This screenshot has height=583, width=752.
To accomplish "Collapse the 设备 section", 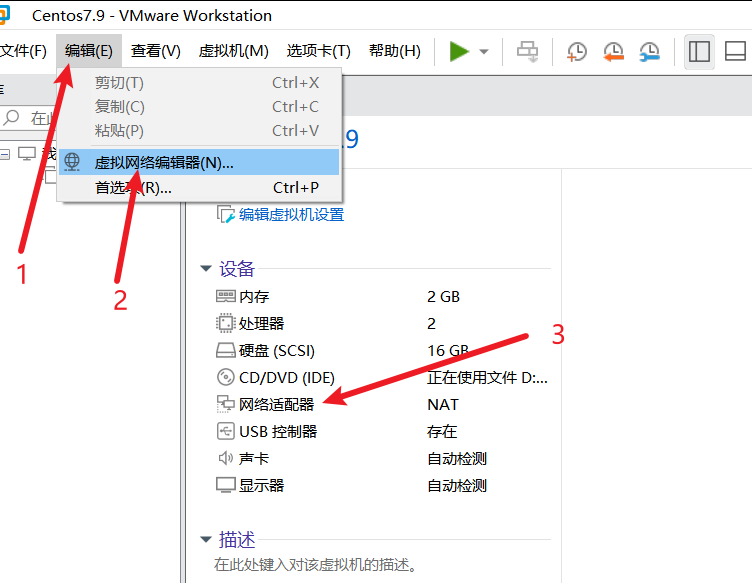I will coord(206,268).
